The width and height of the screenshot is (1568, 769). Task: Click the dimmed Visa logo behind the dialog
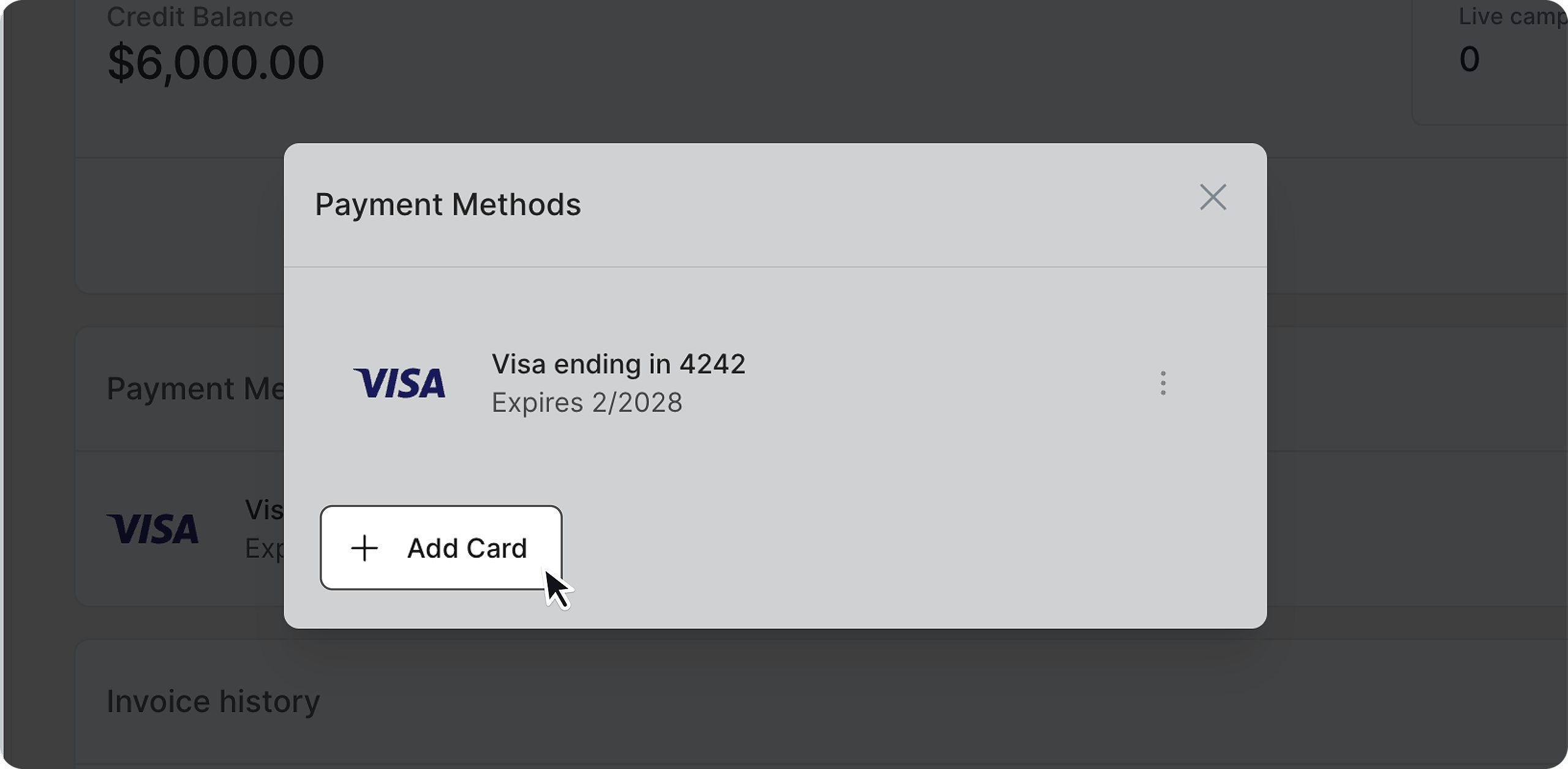click(x=153, y=529)
